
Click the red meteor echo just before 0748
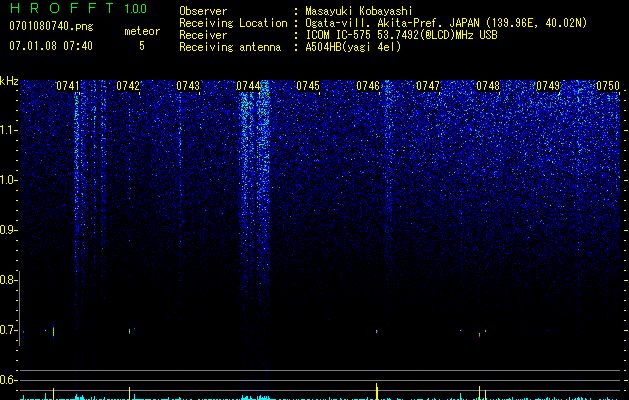(x=479, y=334)
